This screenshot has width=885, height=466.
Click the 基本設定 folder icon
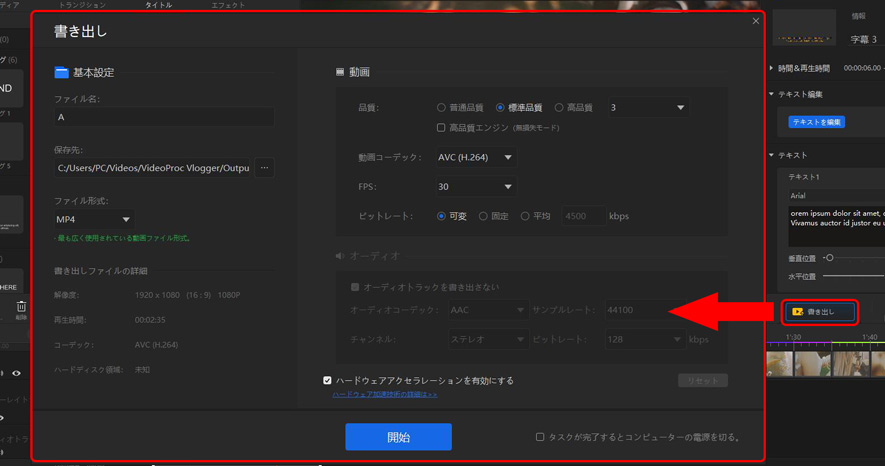(x=62, y=72)
